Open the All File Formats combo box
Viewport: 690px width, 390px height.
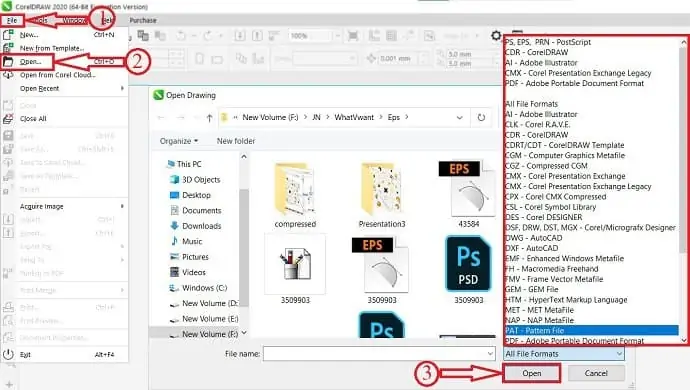pos(564,354)
